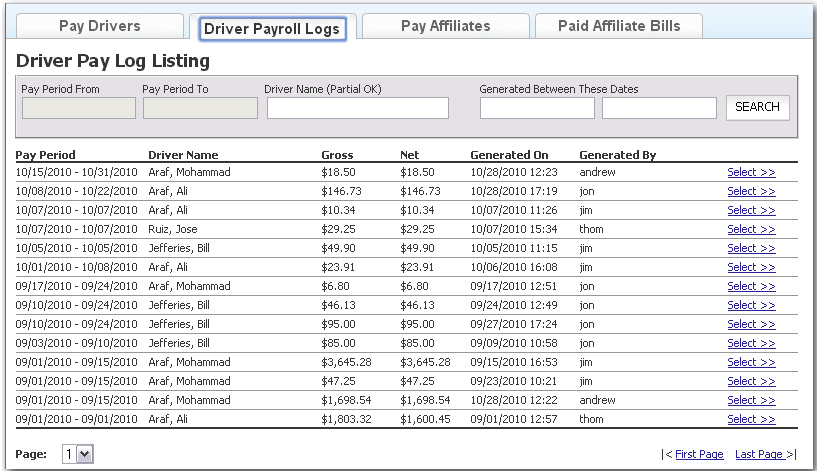
Task: Go to the First Page link
Action: [699, 454]
